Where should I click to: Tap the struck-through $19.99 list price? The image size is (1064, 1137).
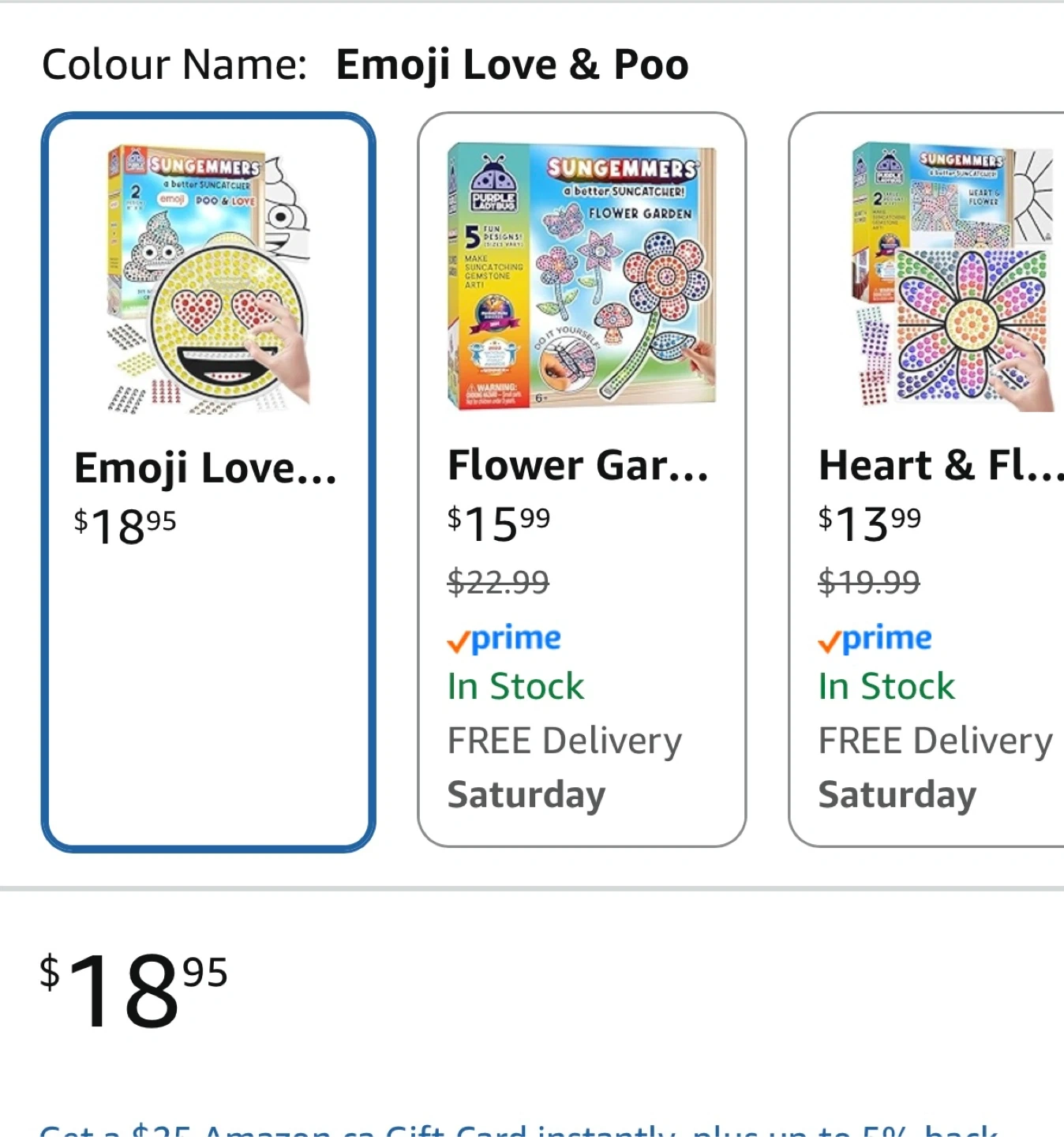[x=868, y=583]
